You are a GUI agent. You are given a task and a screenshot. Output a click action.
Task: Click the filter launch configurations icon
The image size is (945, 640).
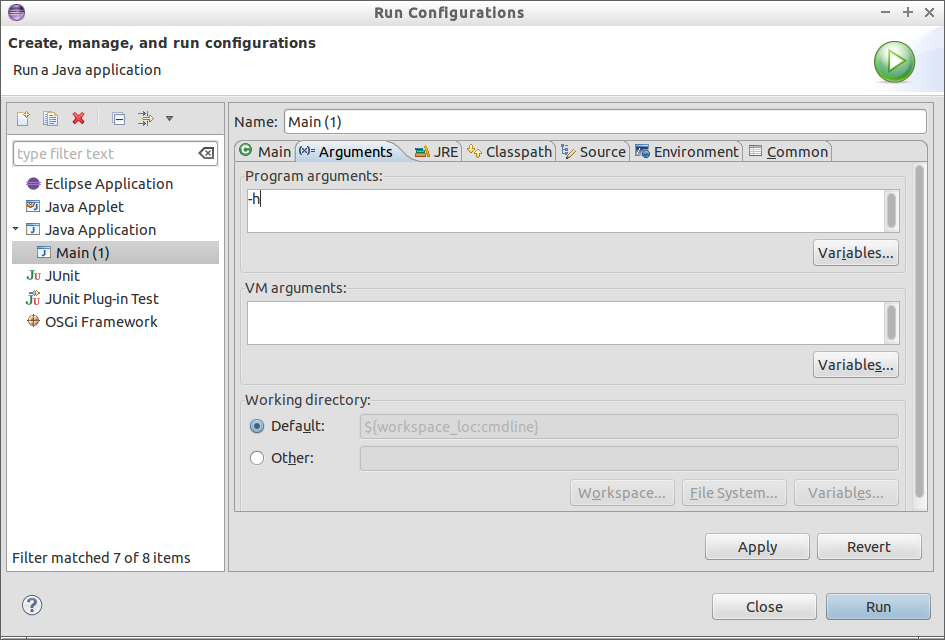[145, 119]
